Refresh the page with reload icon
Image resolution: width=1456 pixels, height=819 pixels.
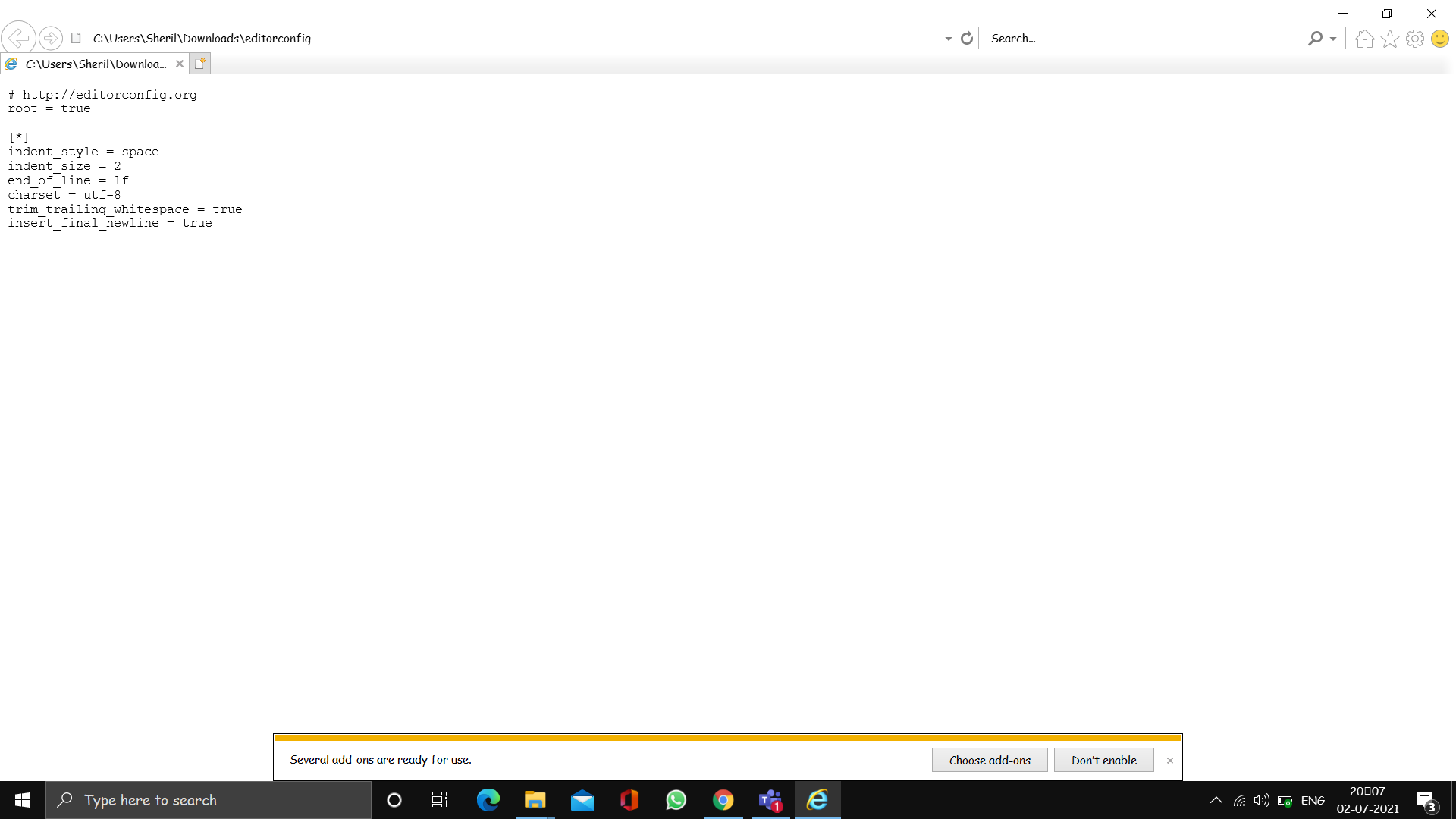click(x=967, y=38)
